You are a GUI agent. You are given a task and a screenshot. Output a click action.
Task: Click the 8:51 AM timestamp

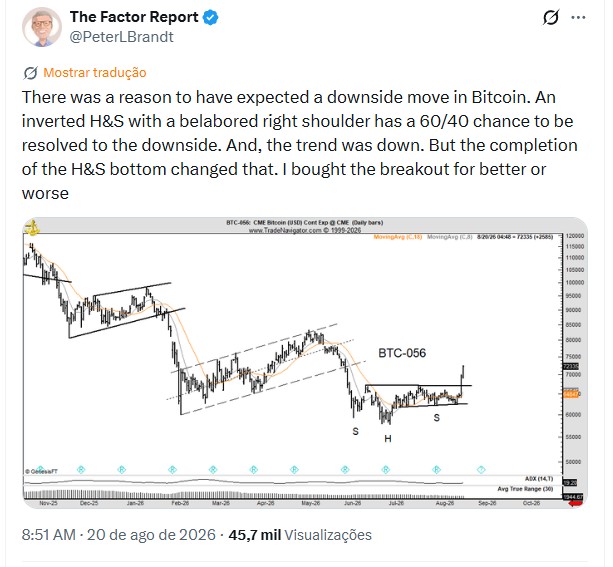tap(49, 535)
